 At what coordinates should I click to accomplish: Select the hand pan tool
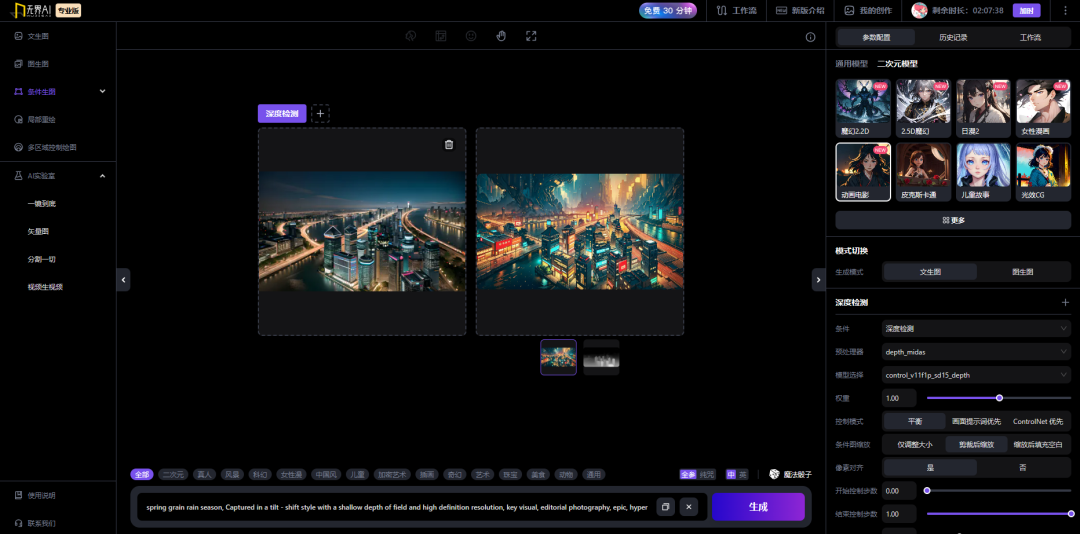tap(501, 36)
